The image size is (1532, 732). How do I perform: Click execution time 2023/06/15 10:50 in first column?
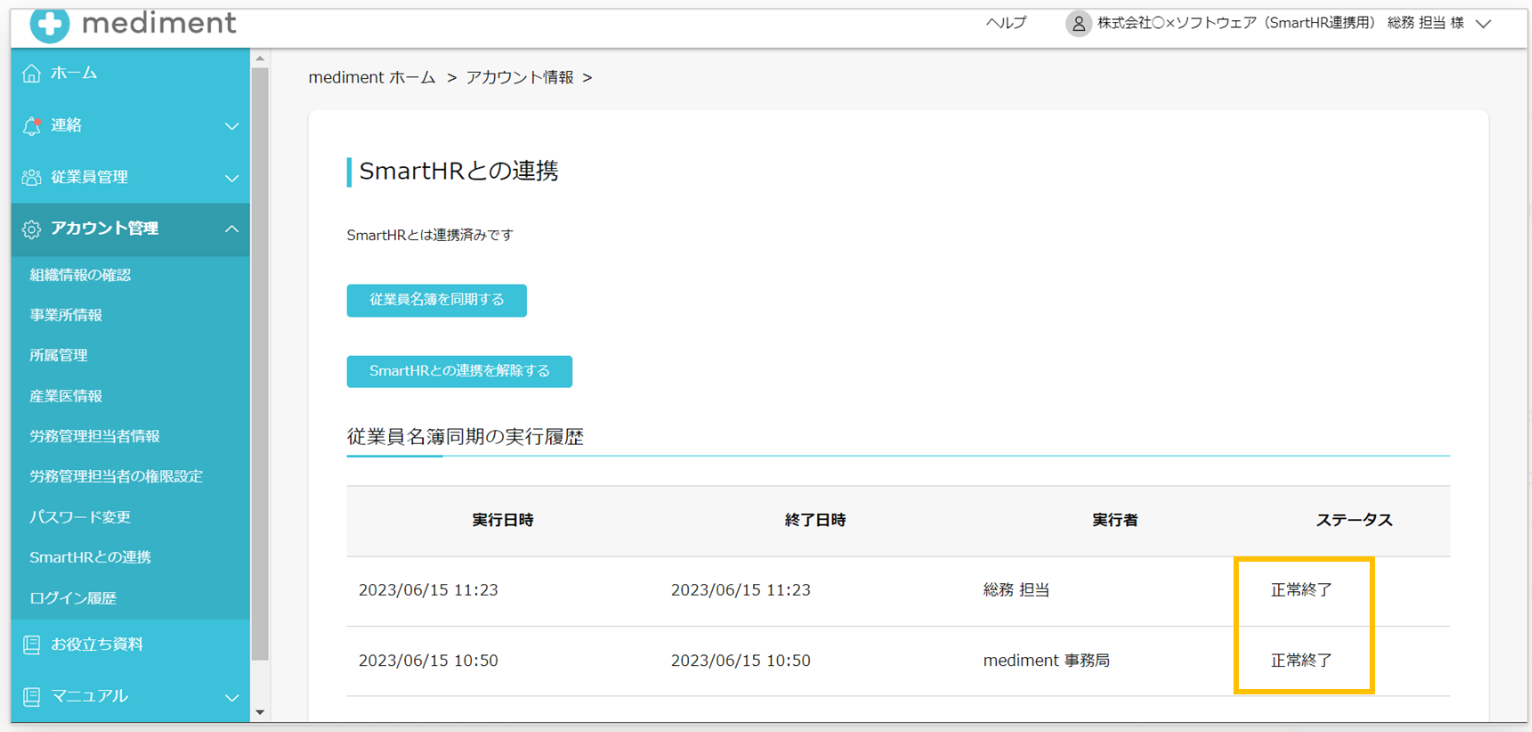tap(428, 660)
